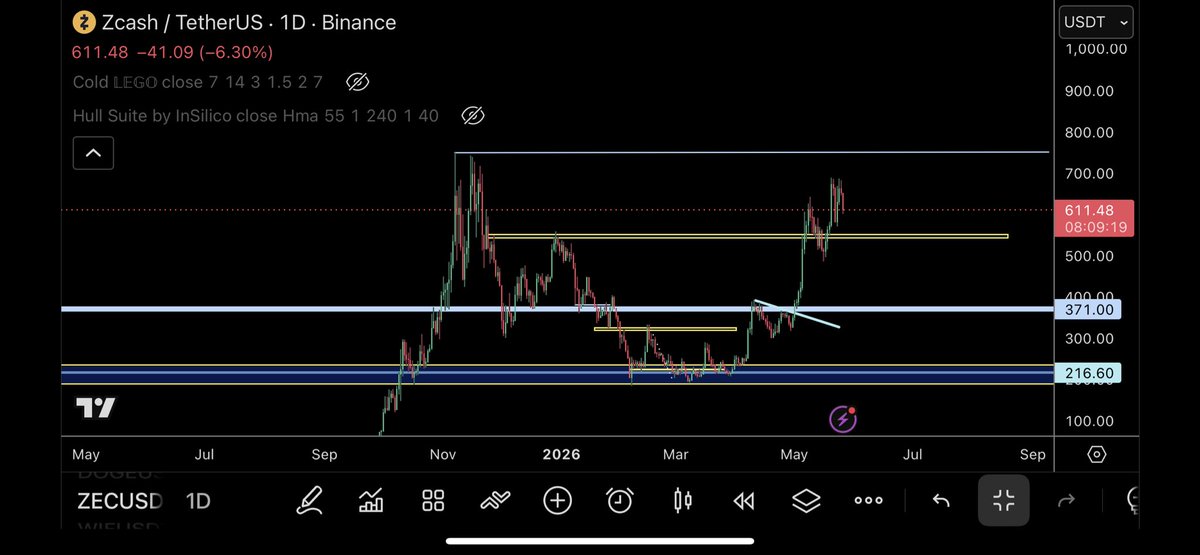Select the top resistance line near 750

click(x=751, y=152)
